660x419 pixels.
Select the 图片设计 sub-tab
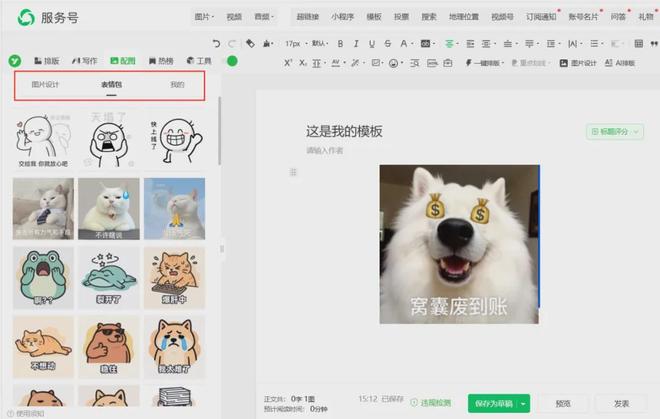45,85
